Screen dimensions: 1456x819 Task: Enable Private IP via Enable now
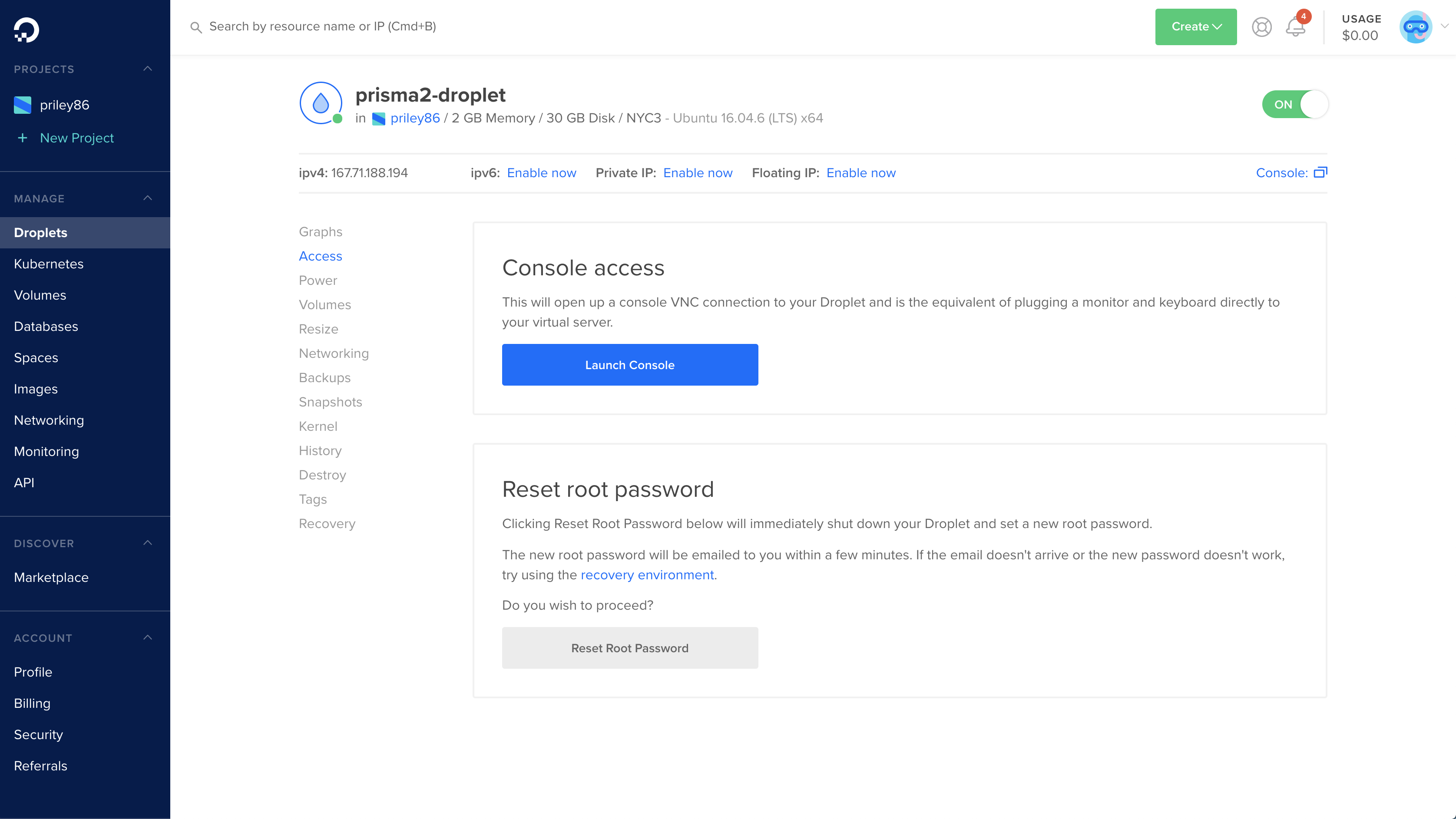pos(698,173)
